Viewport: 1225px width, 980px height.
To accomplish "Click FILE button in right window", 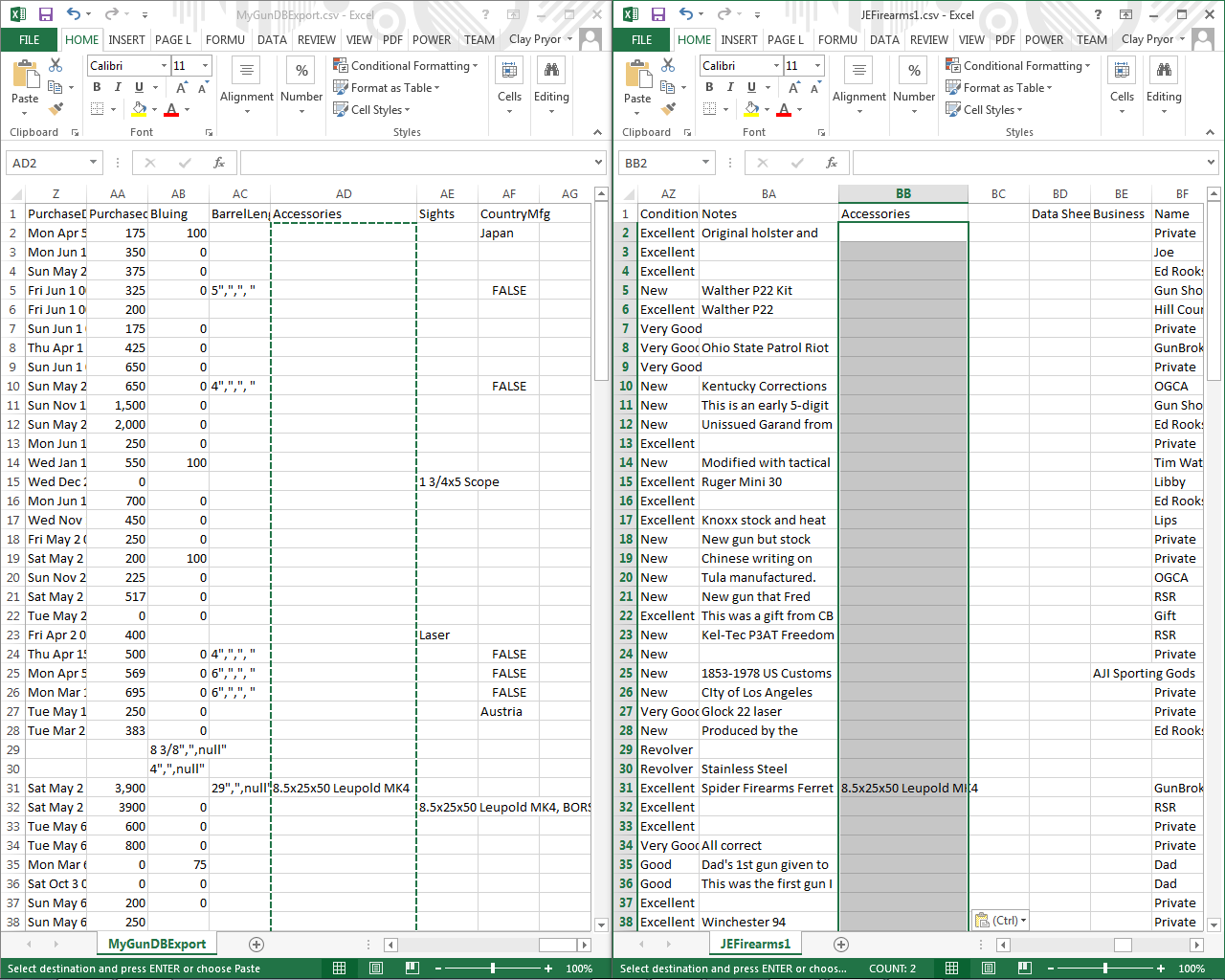I will tap(642, 40).
